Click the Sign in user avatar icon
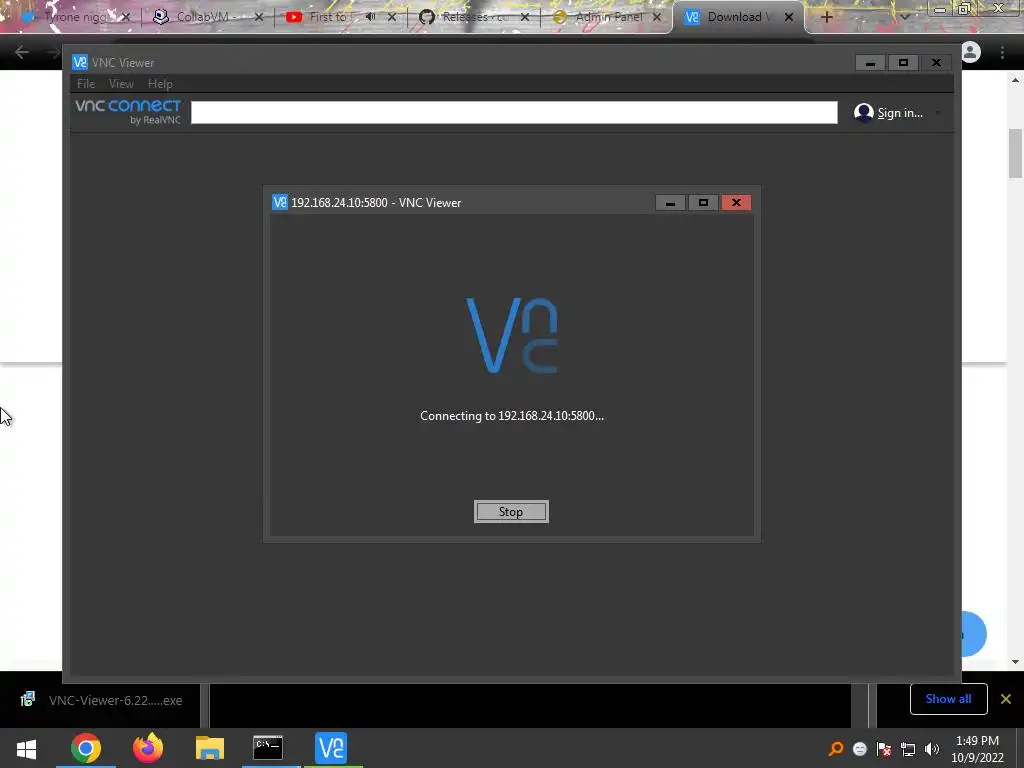The image size is (1024, 768). pos(863,112)
